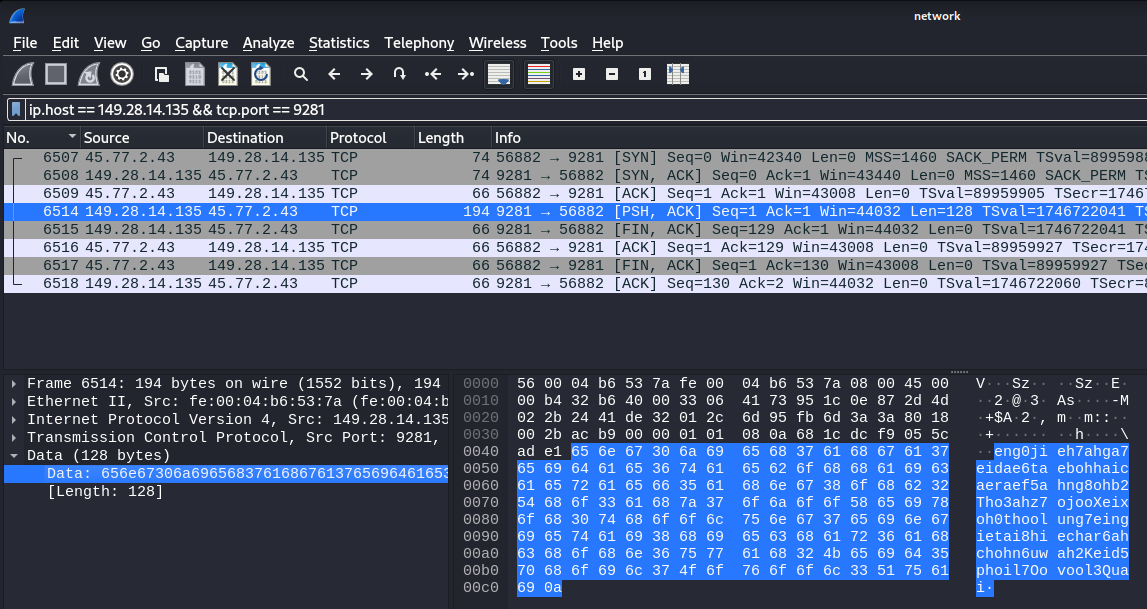This screenshot has width=1147, height=609.
Task: Select packet 6508 SYN, ACK row
Action: pyautogui.click(x=575, y=175)
